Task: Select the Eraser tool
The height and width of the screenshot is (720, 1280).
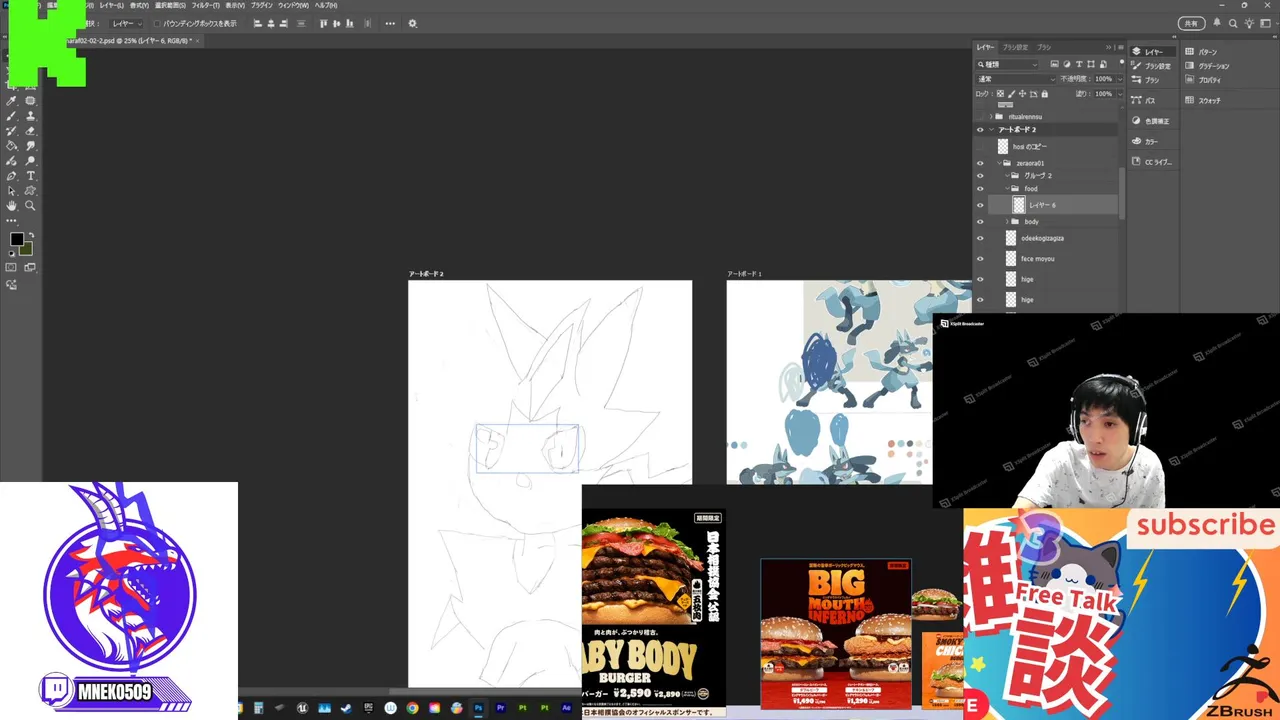Action: tap(30, 131)
